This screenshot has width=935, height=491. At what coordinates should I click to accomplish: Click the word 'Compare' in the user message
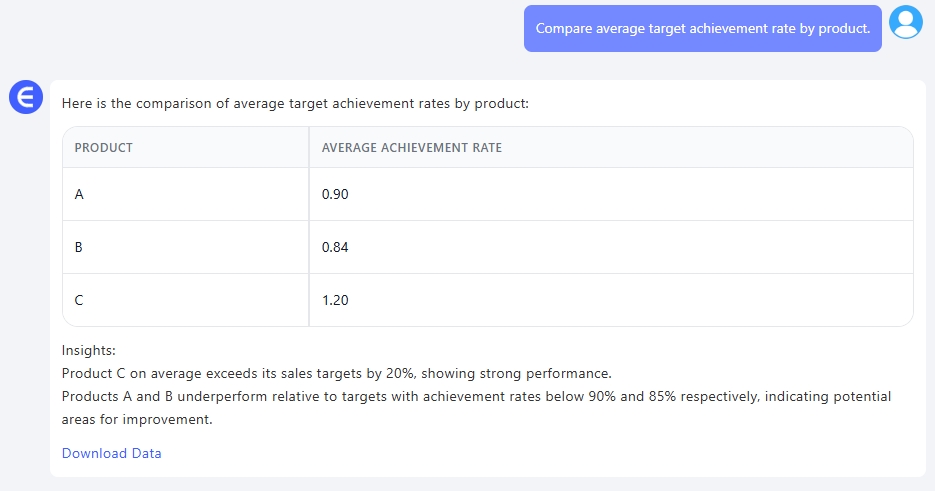(564, 28)
